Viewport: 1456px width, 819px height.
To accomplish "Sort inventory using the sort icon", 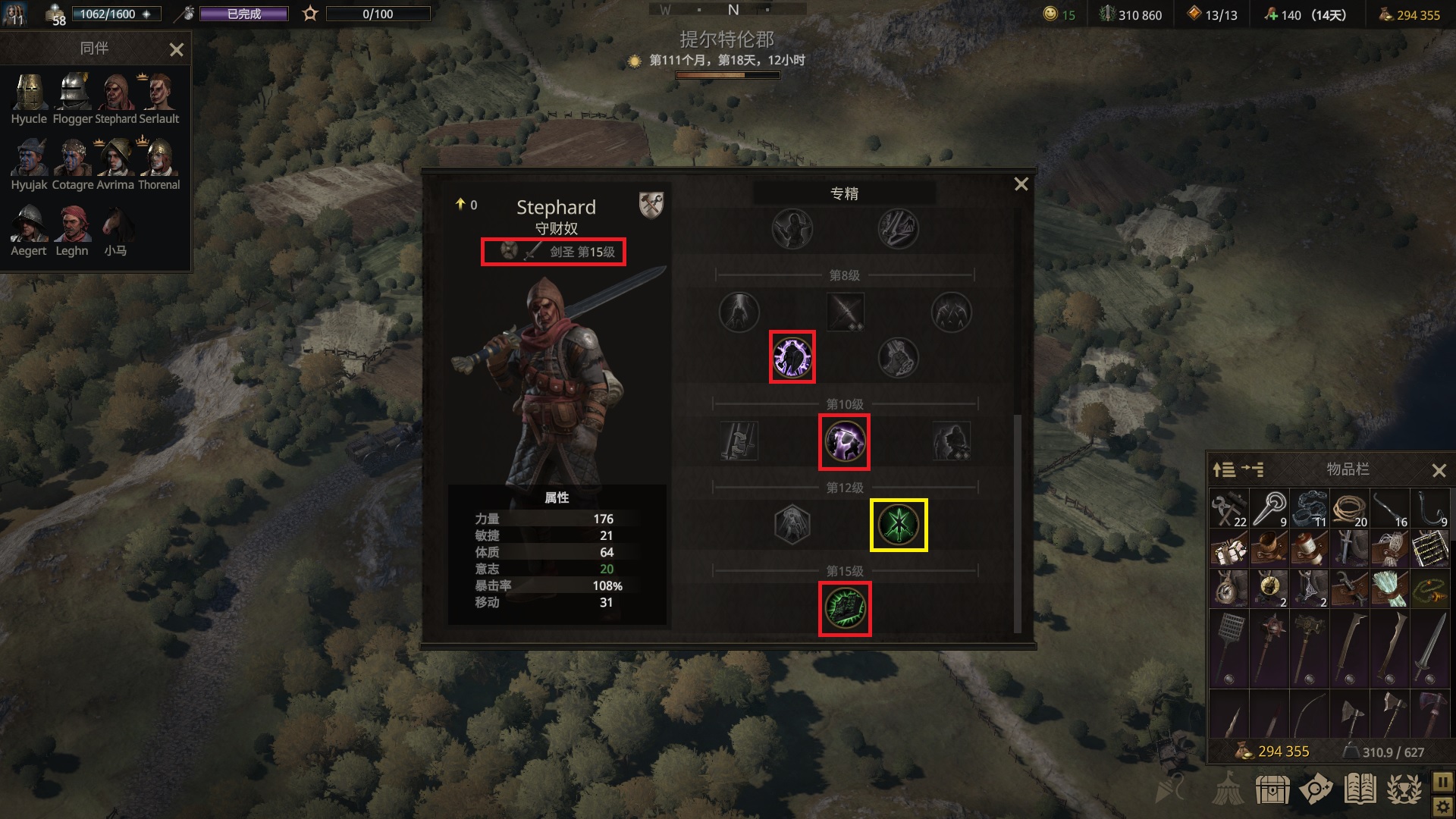I will tap(1223, 469).
